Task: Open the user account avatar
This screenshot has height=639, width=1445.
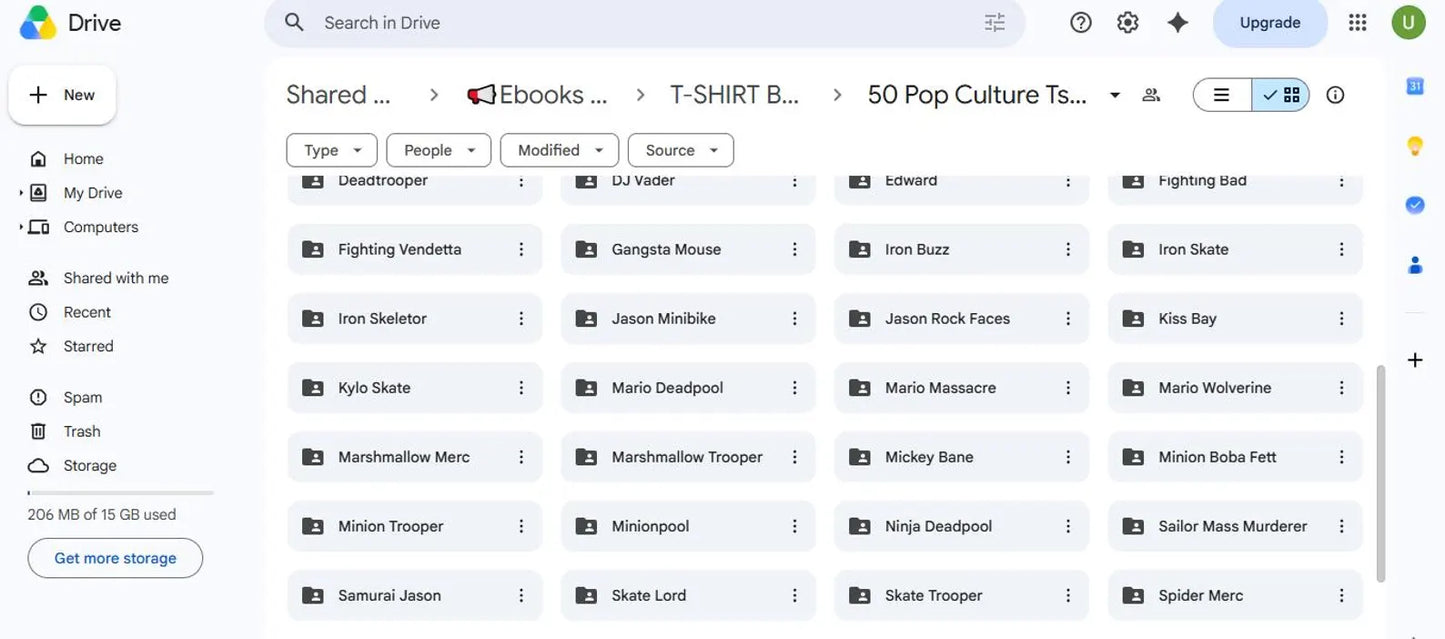Action: click(1409, 22)
